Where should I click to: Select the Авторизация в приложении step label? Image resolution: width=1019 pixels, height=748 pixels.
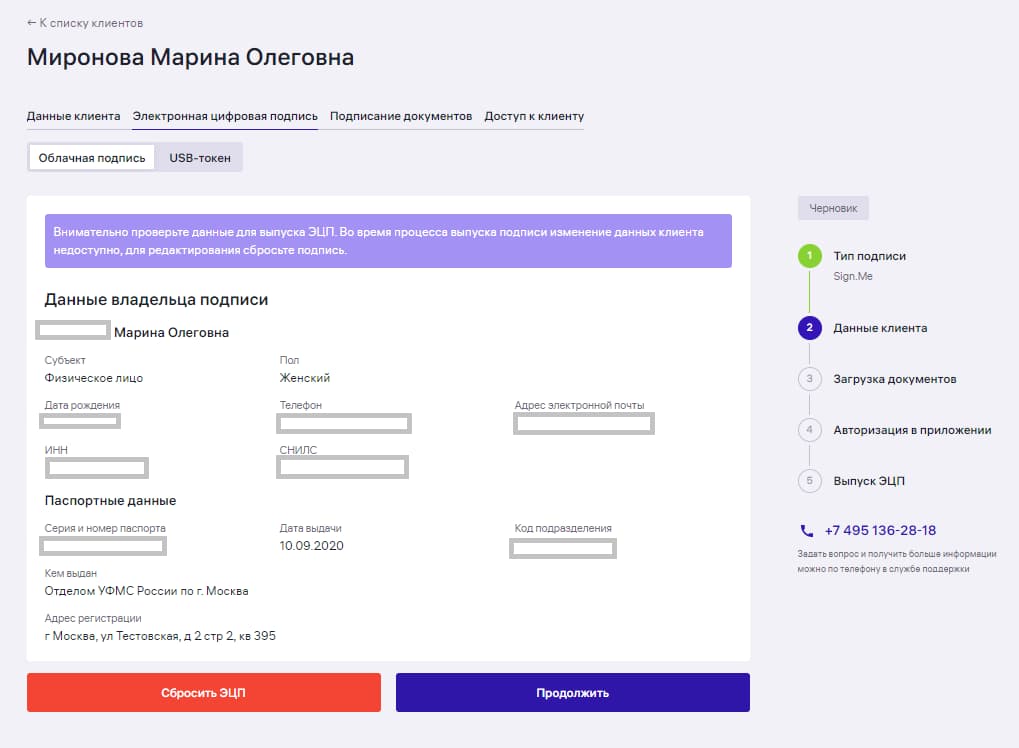click(912, 430)
